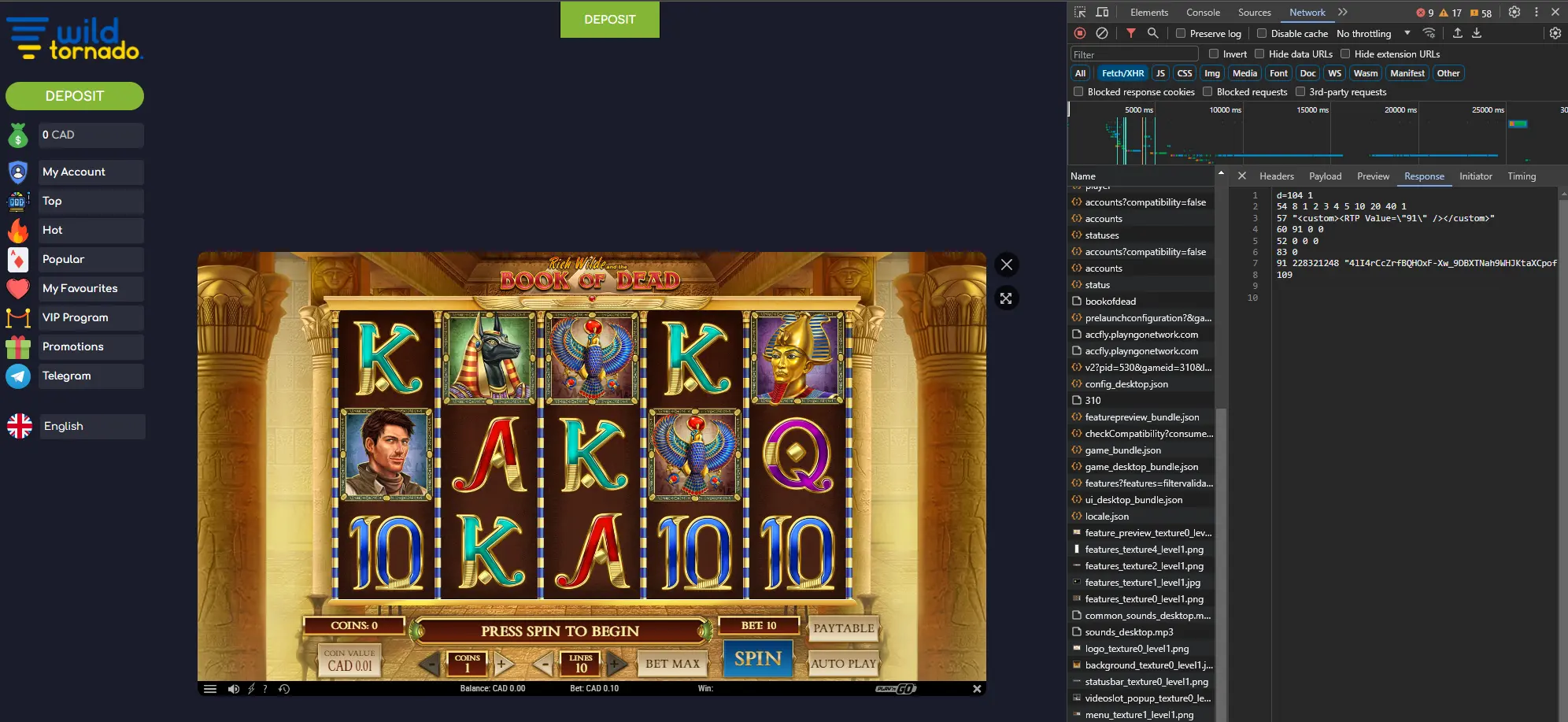Click the inspect element selector icon
The image size is (1568, 722).
click(x=1080, y=12)
